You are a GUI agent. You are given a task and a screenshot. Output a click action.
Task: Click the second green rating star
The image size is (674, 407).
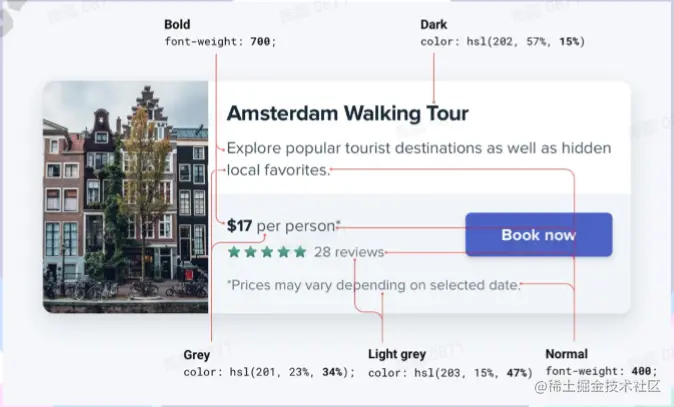click(x=250, y=251)
